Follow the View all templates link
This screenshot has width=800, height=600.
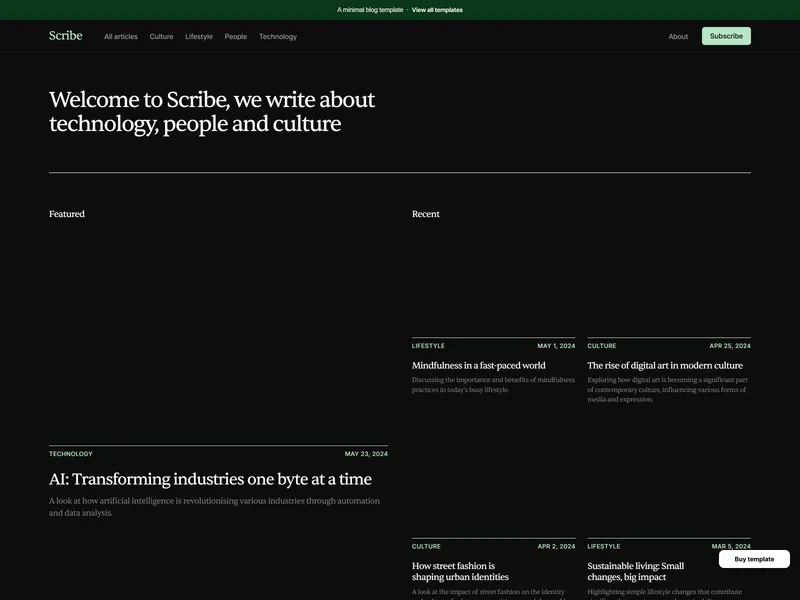point(437,10)
